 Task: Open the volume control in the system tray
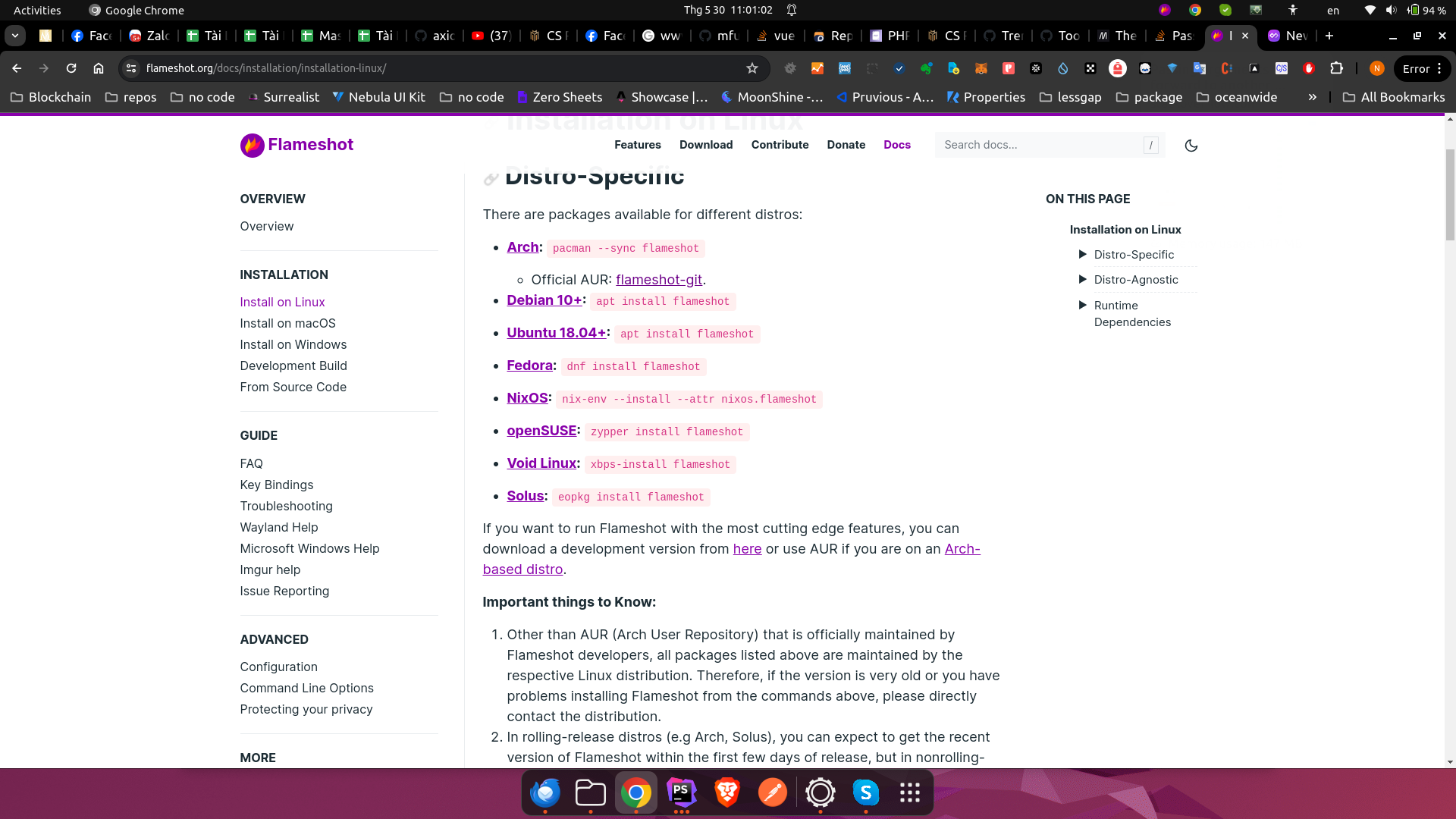[x=1391, y=10]
